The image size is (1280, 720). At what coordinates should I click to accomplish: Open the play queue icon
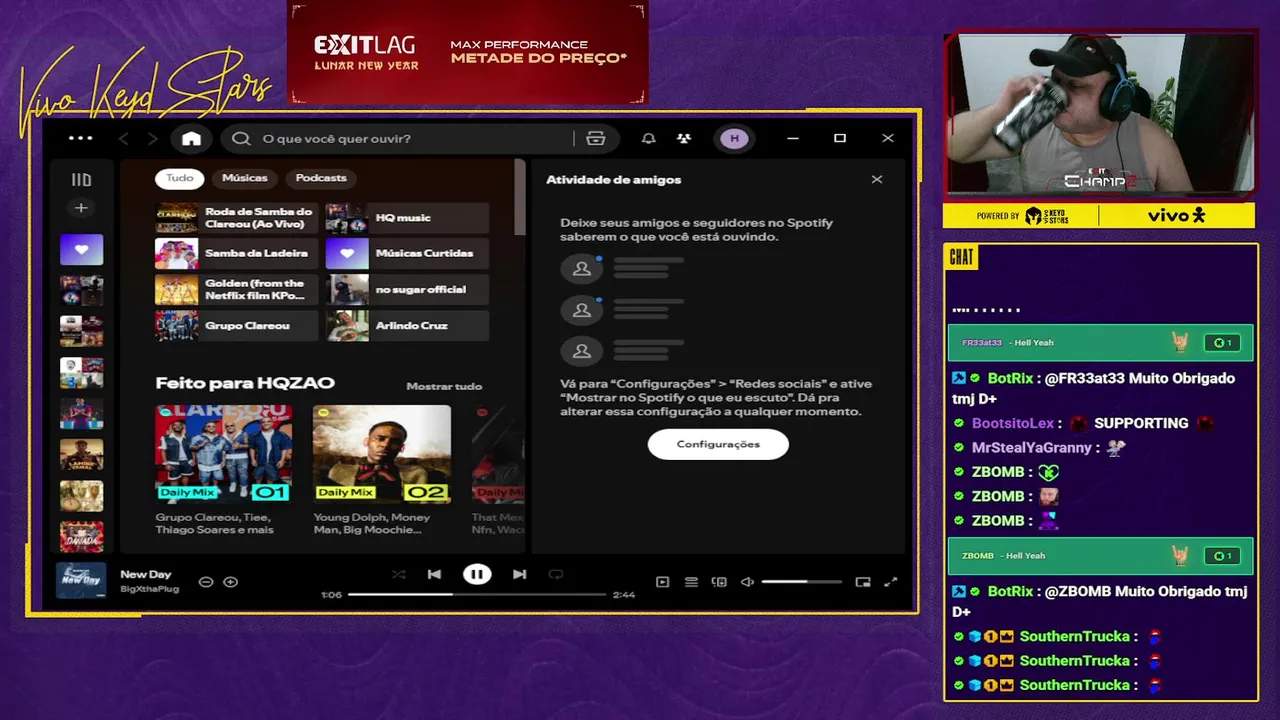pyautogui.click(x=691, y=581)
